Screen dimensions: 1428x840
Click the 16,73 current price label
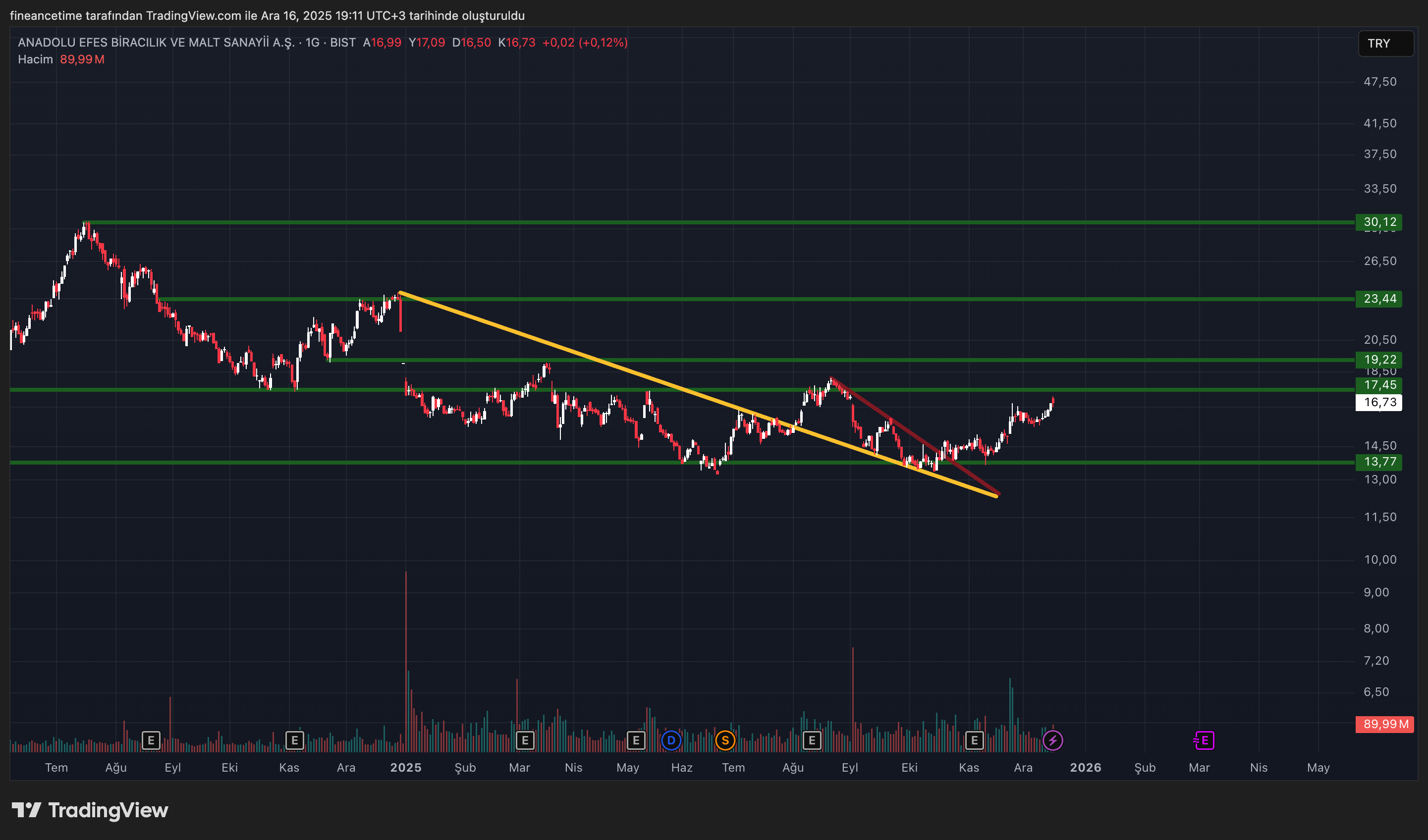pyautogui.click(x=1379, y=402)
